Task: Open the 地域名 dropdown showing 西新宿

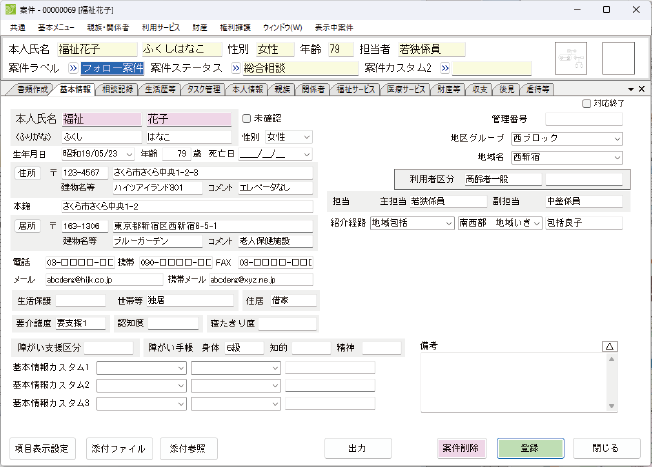Action: coord(566,157)
